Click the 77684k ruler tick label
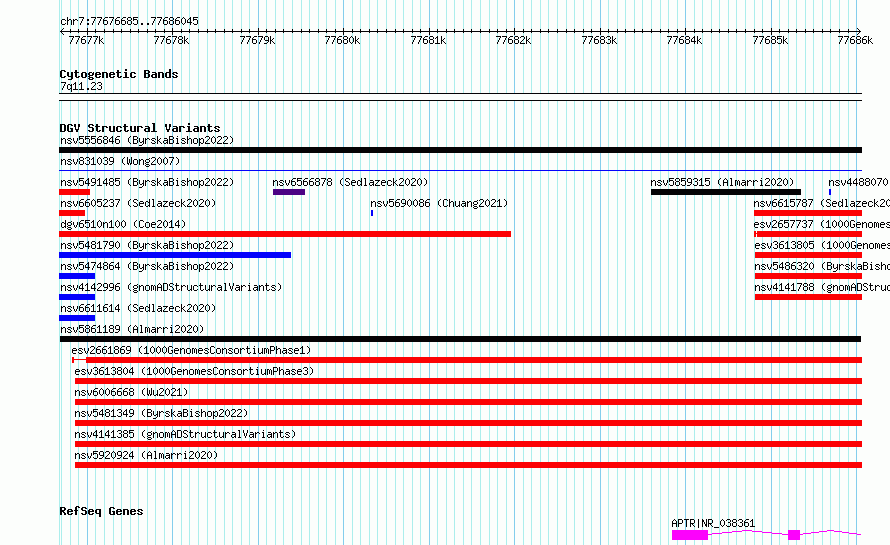Screen dimensions: 890x545 pos(684,40)
